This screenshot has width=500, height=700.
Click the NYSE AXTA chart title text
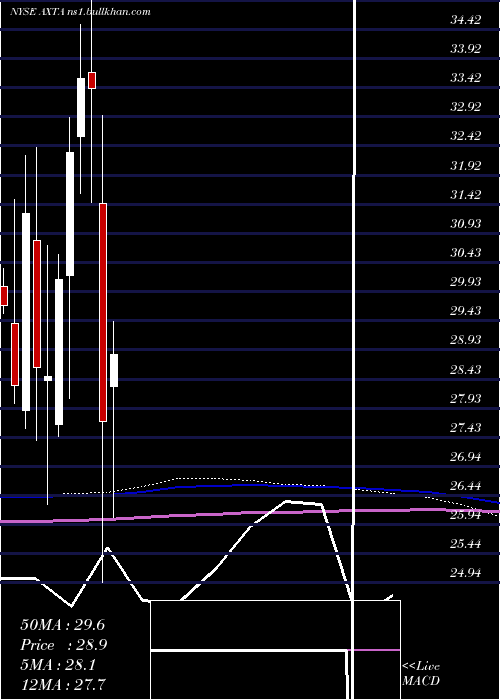tap(79, 12)
